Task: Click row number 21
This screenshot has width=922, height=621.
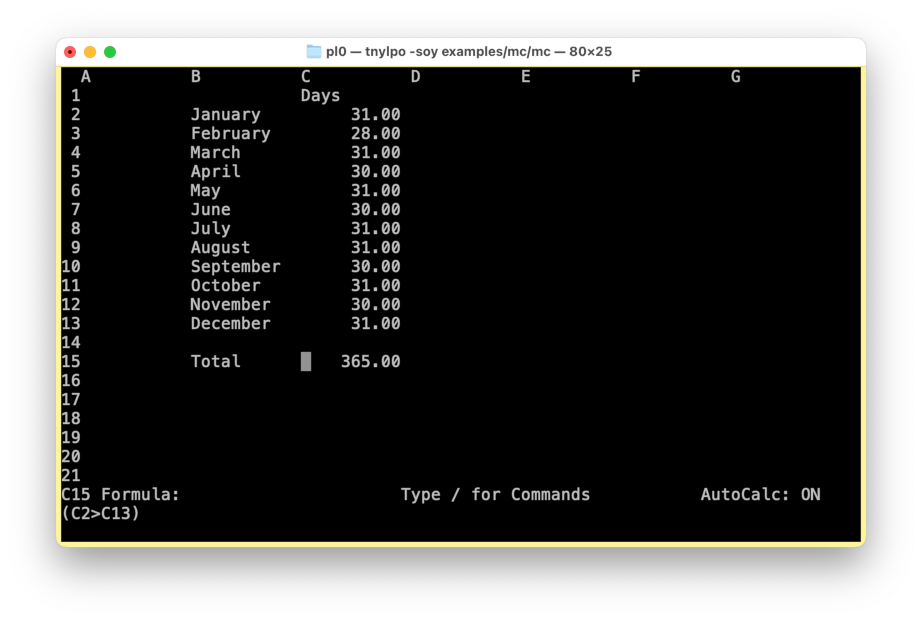Action: coord(71,475)
